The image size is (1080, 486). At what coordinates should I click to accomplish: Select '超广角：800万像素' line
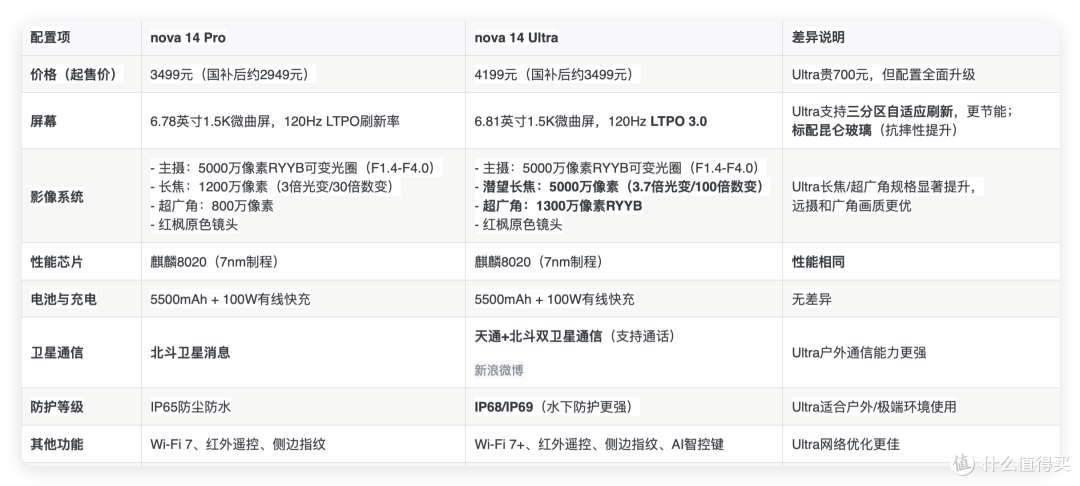[x=211, y=205]
